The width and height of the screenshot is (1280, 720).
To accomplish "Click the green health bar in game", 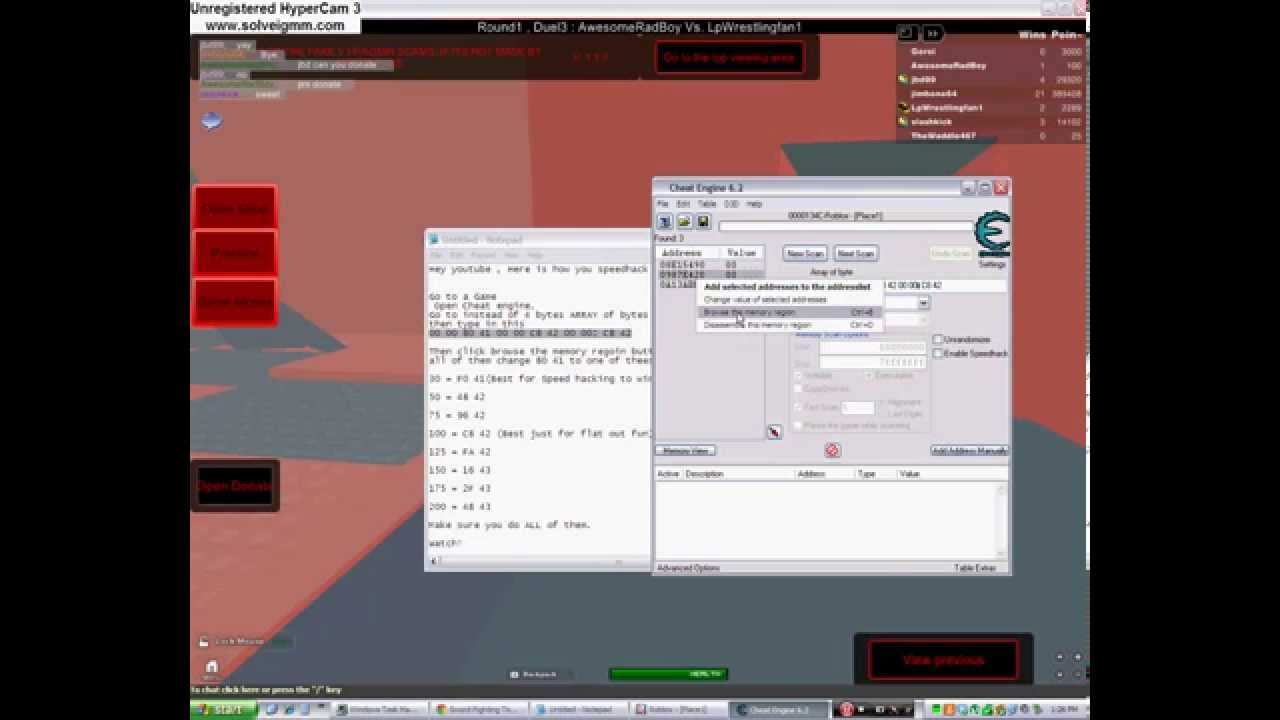I will click(667, 674).
